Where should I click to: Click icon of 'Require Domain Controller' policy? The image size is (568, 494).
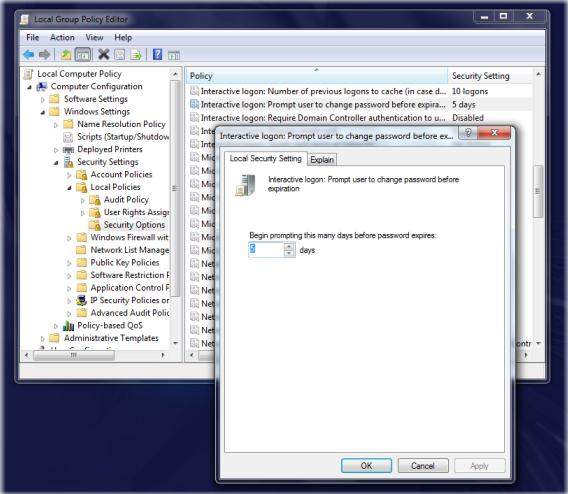click(195, 117)
